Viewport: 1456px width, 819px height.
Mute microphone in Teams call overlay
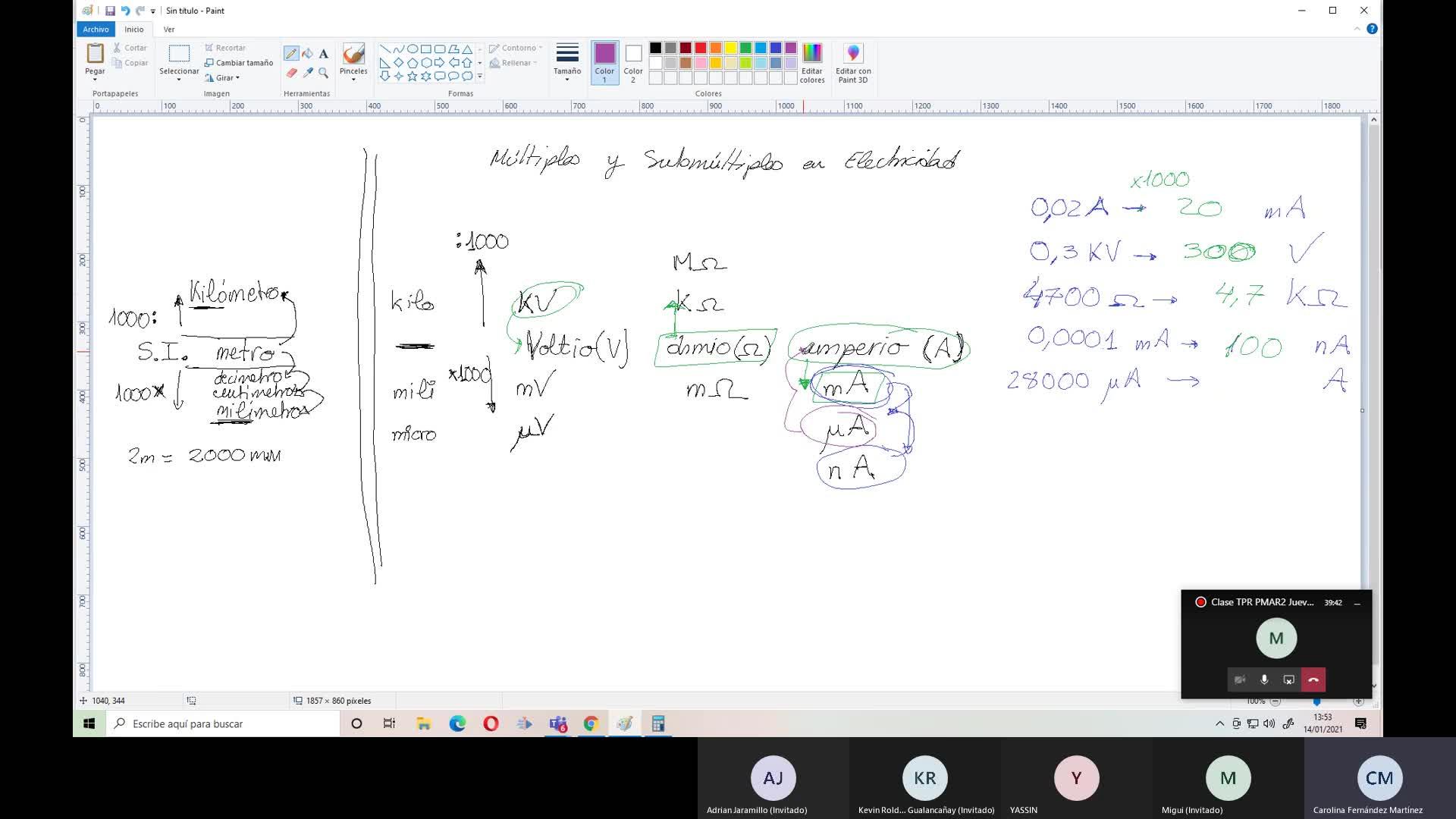point(1264,679)
